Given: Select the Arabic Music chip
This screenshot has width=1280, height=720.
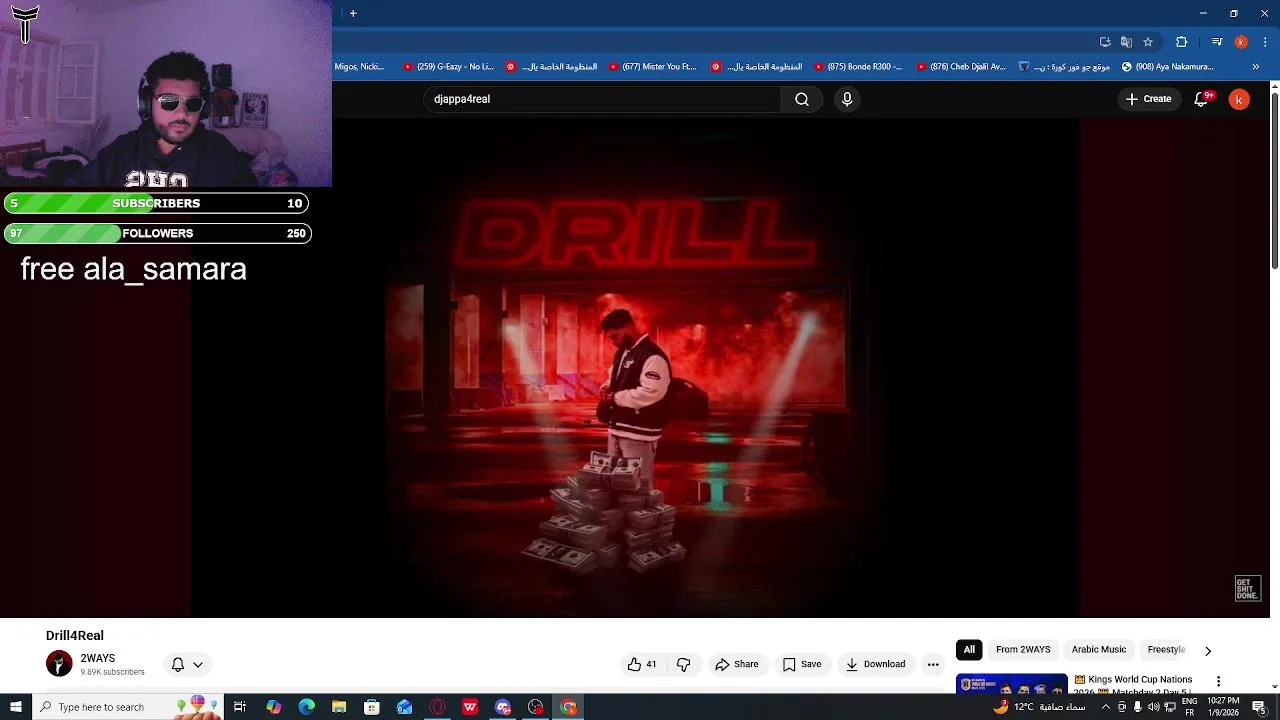Looking at the screenshot, I should coord(1099,650).
